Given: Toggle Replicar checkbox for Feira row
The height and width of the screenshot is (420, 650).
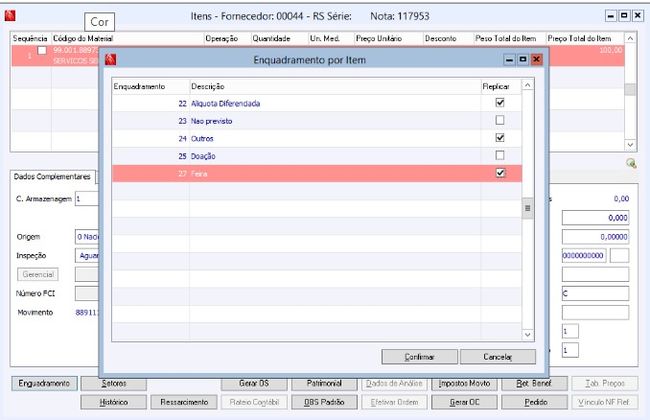Looking at the screenshot, I should (500, 173).
